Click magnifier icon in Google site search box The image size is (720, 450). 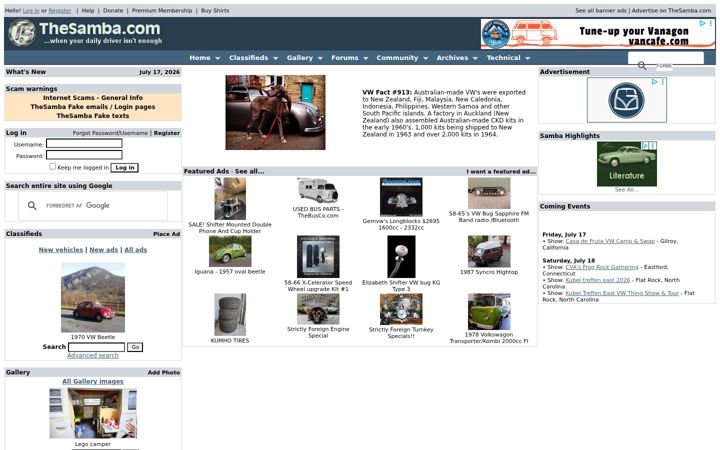[32, 206]
